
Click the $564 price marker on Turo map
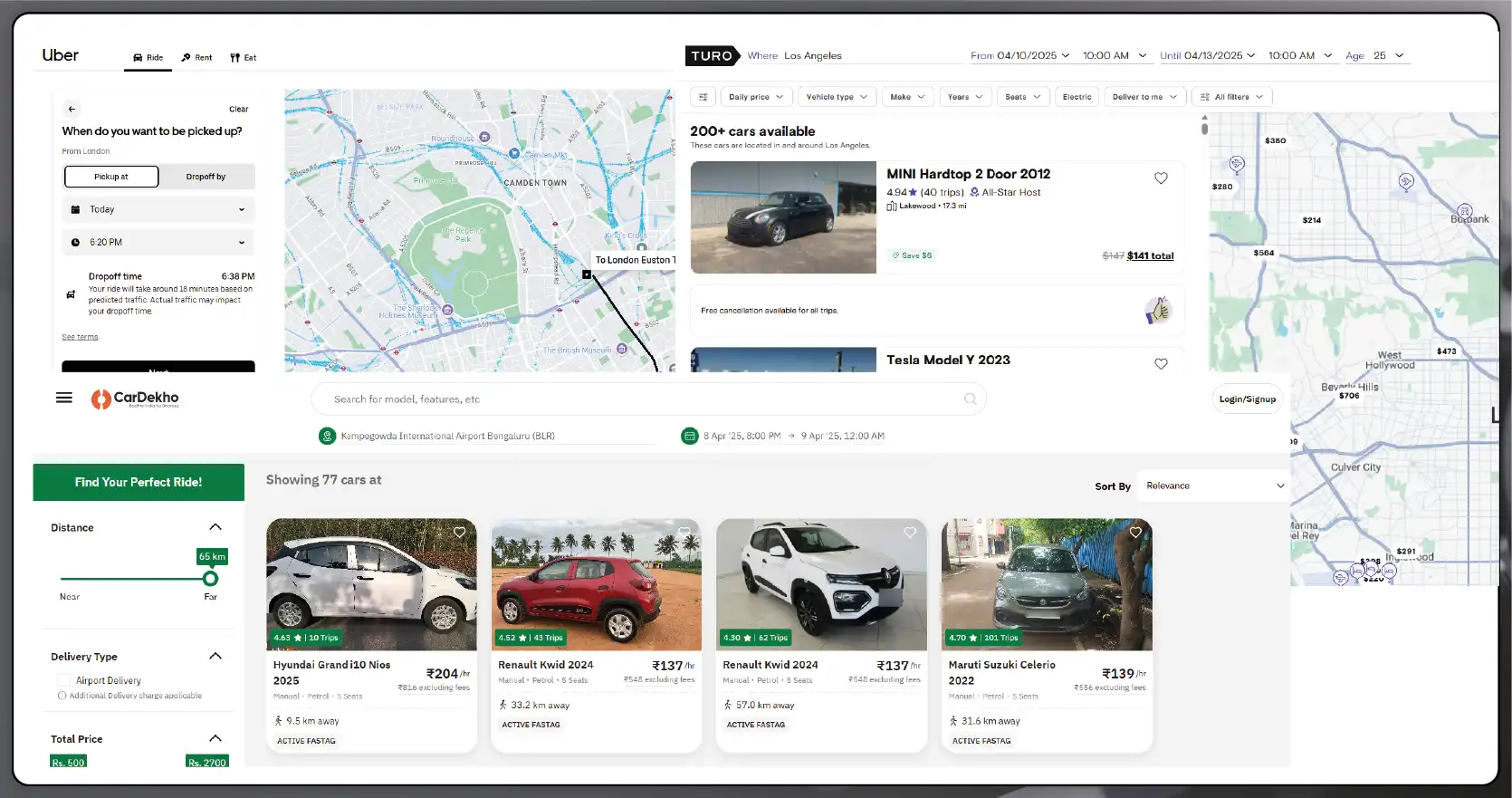coord(1263,253)
